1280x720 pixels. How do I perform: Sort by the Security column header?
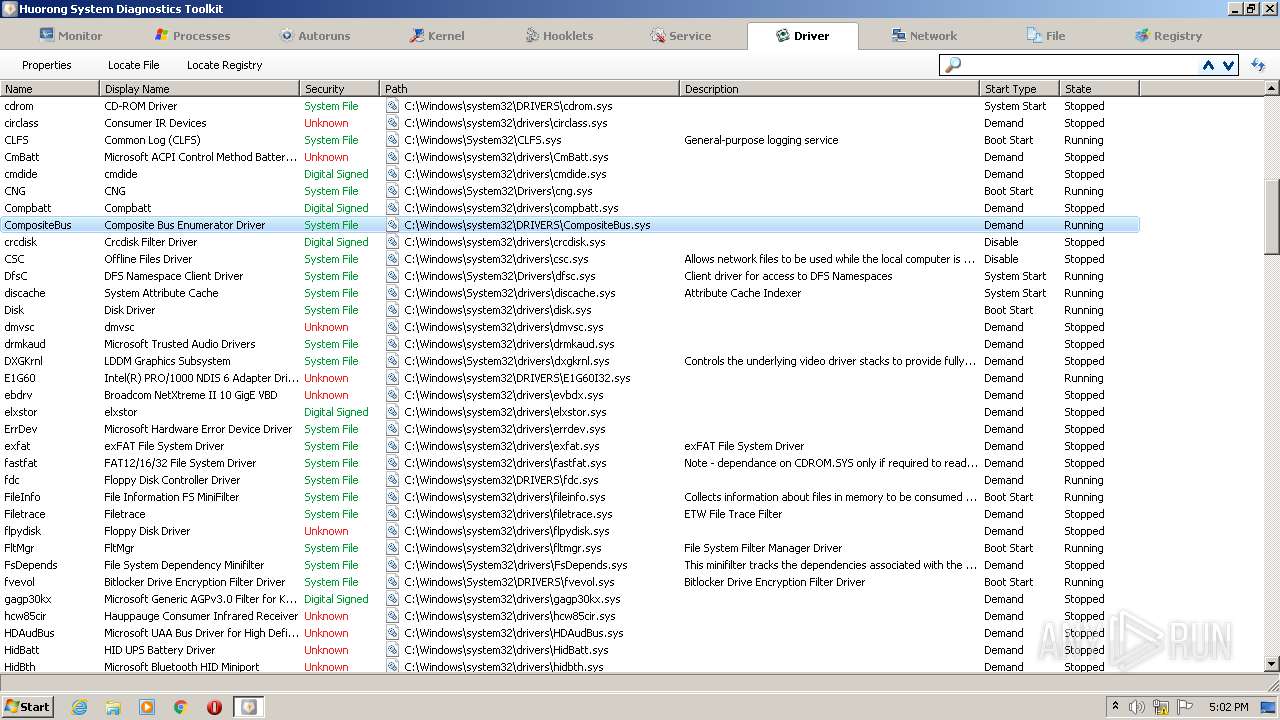click(340, 89)
